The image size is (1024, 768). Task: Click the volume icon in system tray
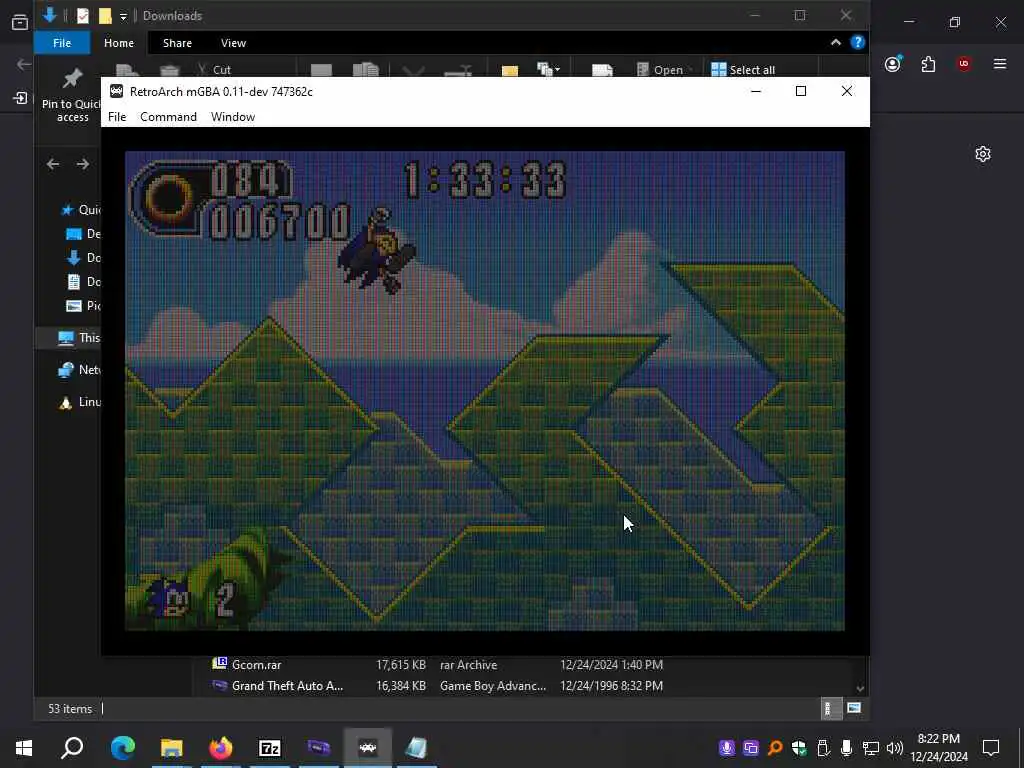(895, 748)
